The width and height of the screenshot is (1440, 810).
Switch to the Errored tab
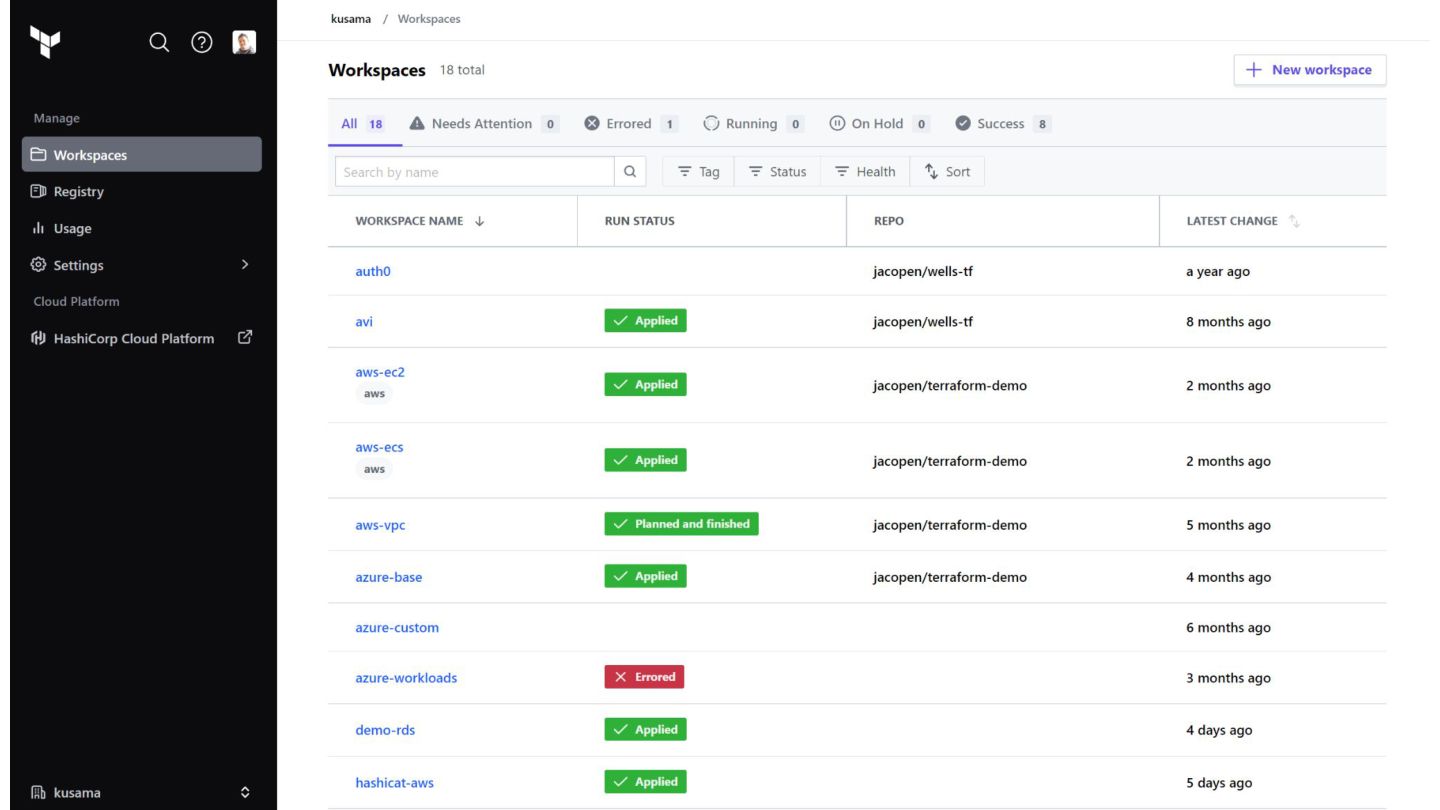pos(630,124)
